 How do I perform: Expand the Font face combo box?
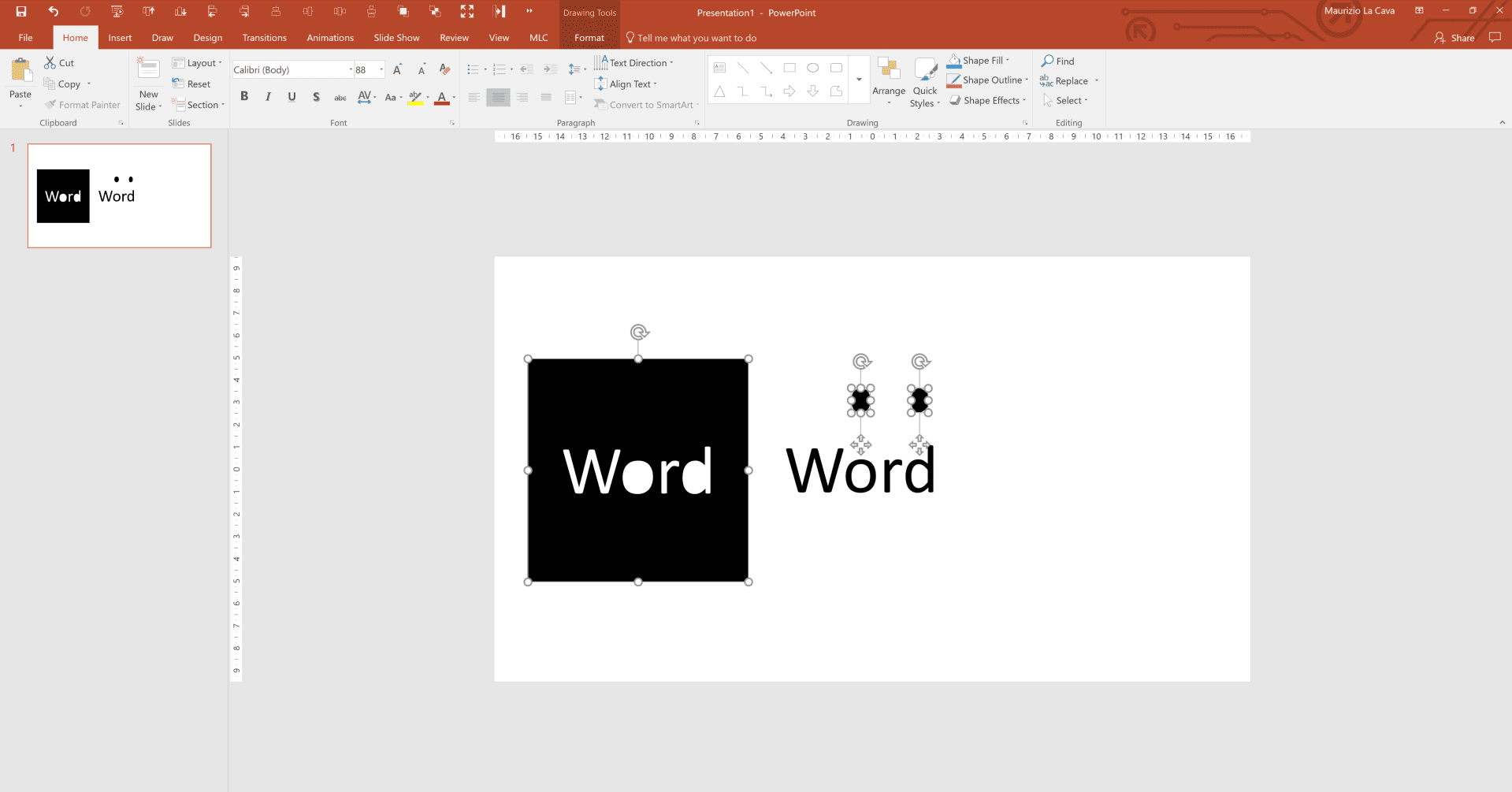pyautogui.click(x=350, y=69)
